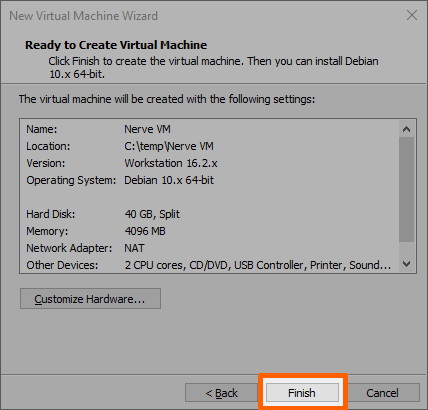This screenshot has width=428, height=410.
Task: Open Customize Hardware settings
Action: (x=90, y=299)
